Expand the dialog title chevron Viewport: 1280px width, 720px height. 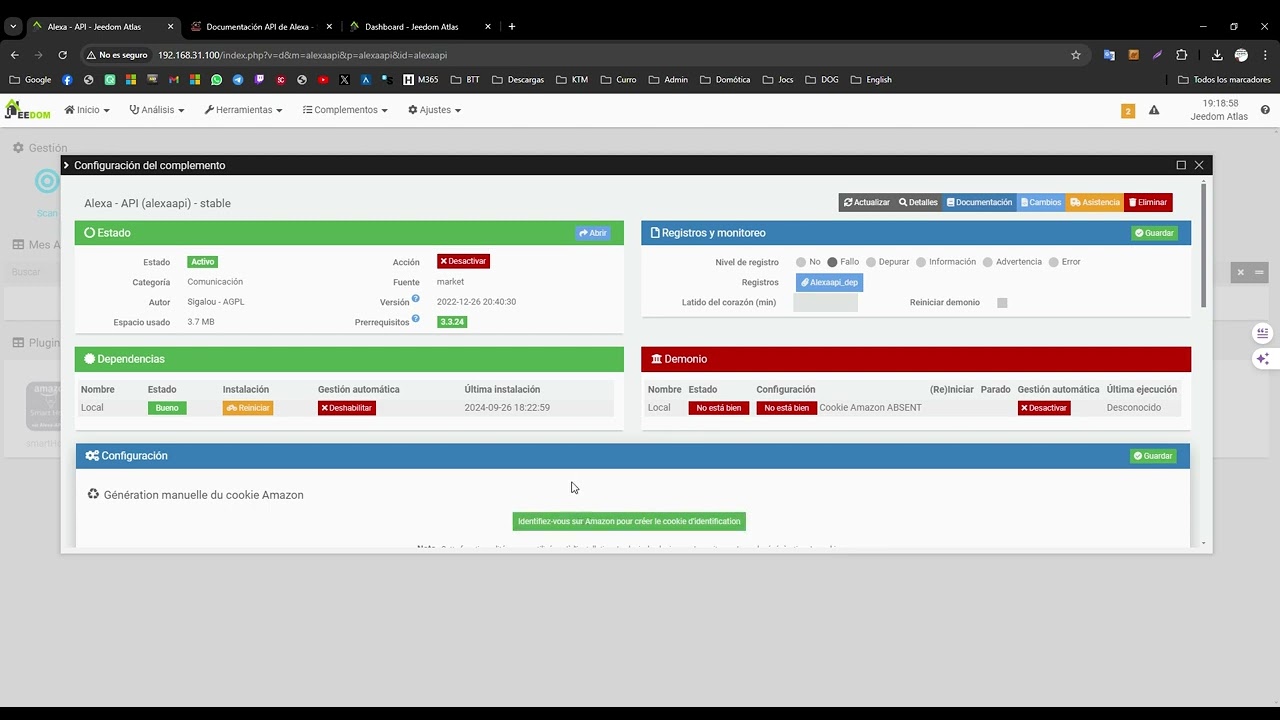click(x=66, y=165)
